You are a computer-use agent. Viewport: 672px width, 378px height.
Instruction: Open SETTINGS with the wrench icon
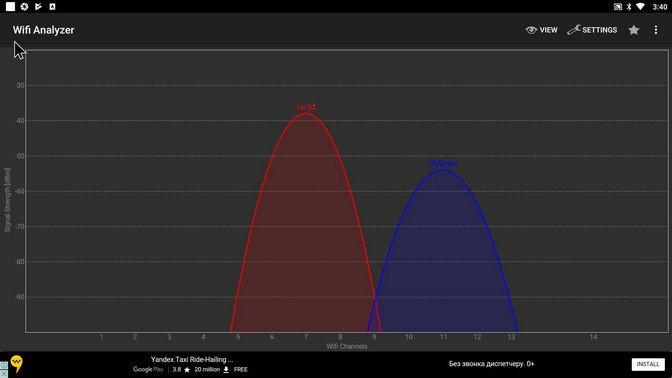[592, 30]
